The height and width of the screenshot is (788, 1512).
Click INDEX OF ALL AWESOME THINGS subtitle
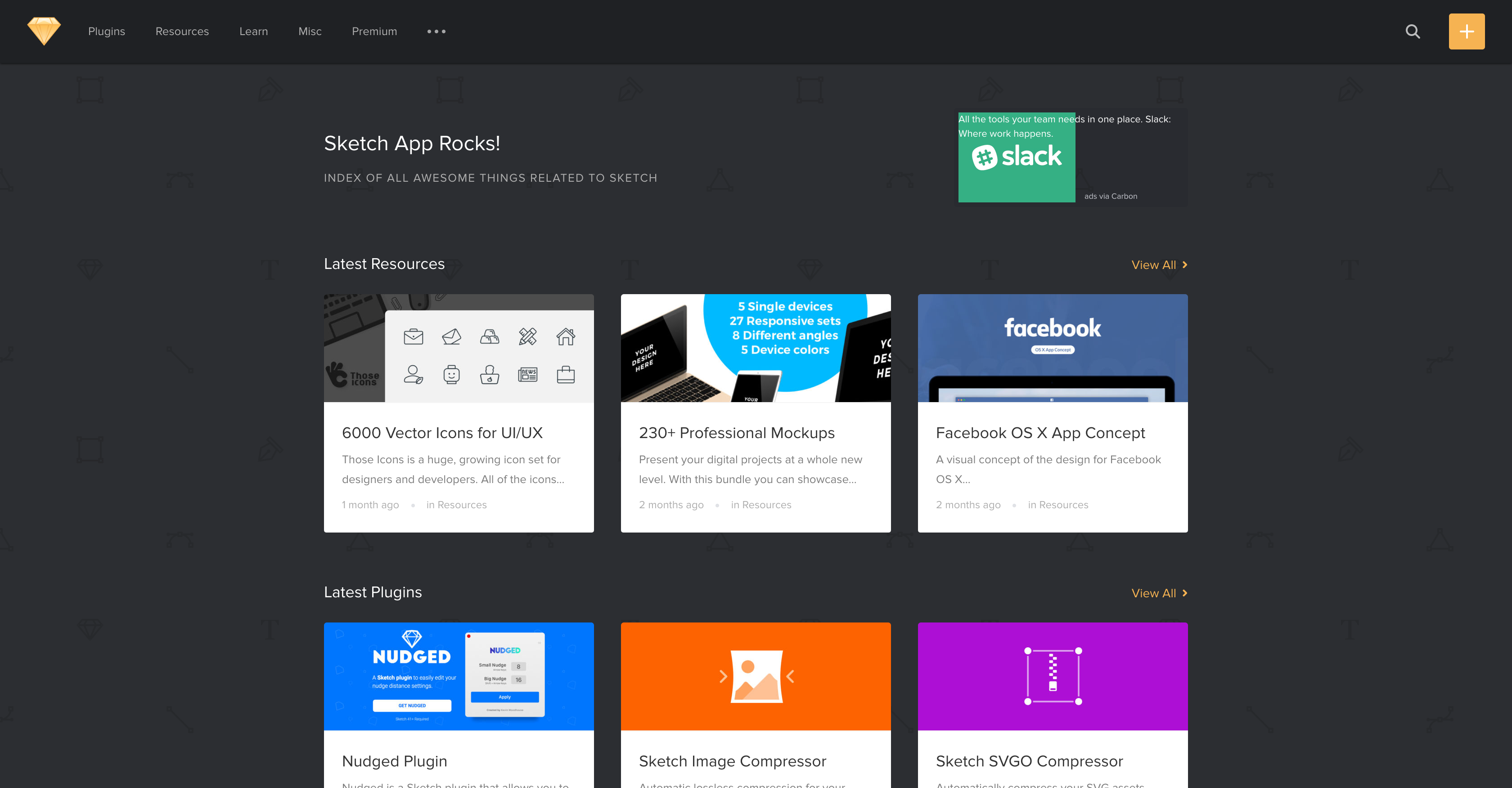[490, 178]
